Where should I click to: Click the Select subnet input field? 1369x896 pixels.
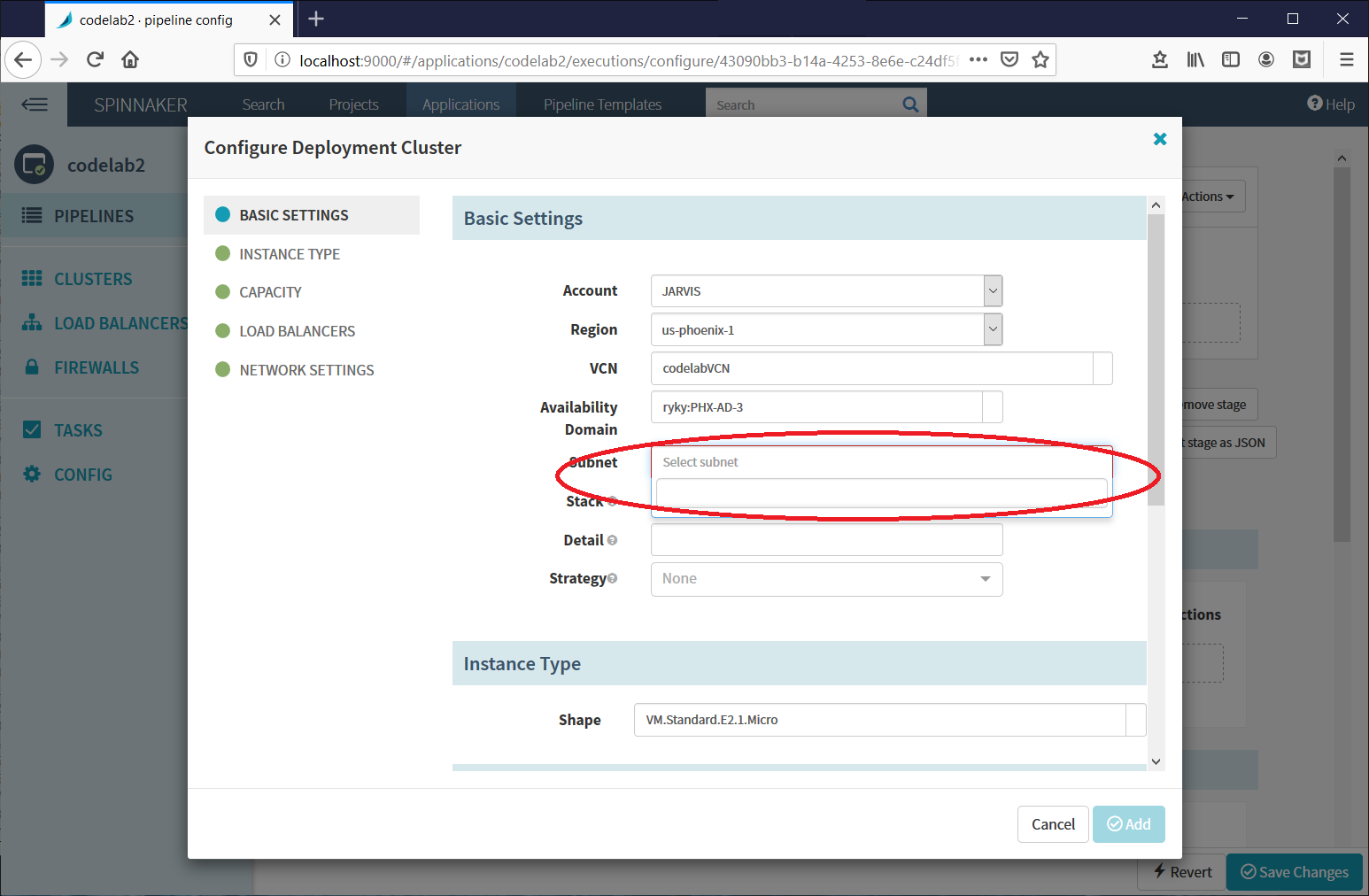(x=881, y=461)
